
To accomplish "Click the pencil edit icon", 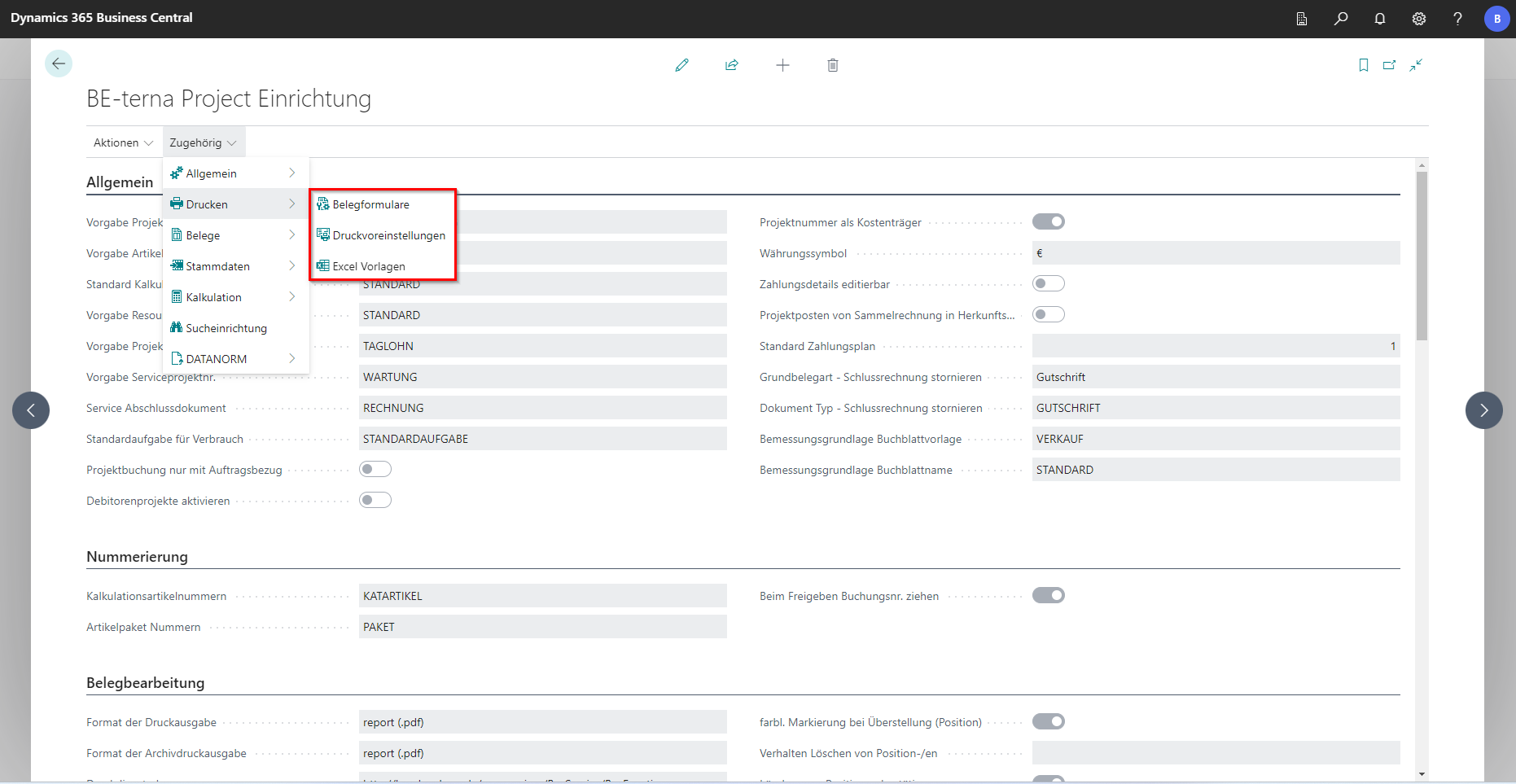I will point(681,65).
